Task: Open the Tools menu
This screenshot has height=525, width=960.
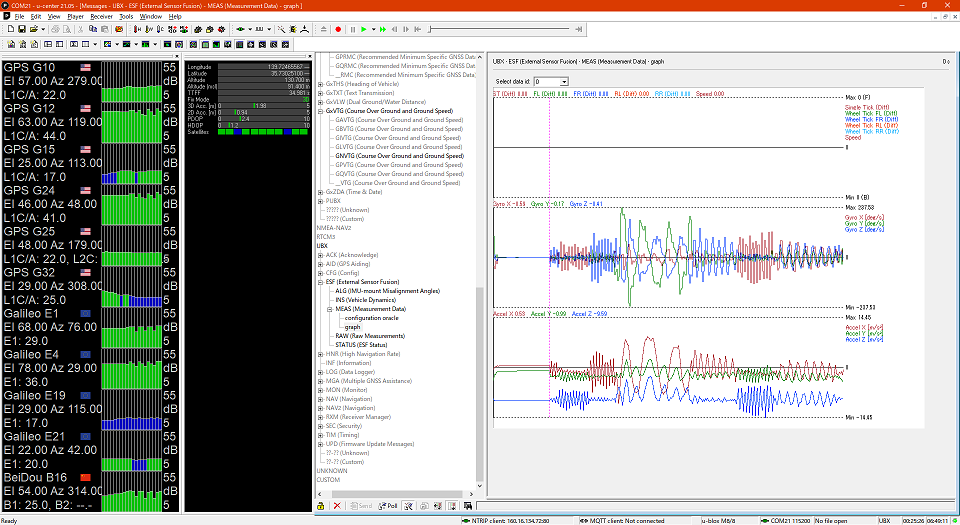Action: click(126, 17)
